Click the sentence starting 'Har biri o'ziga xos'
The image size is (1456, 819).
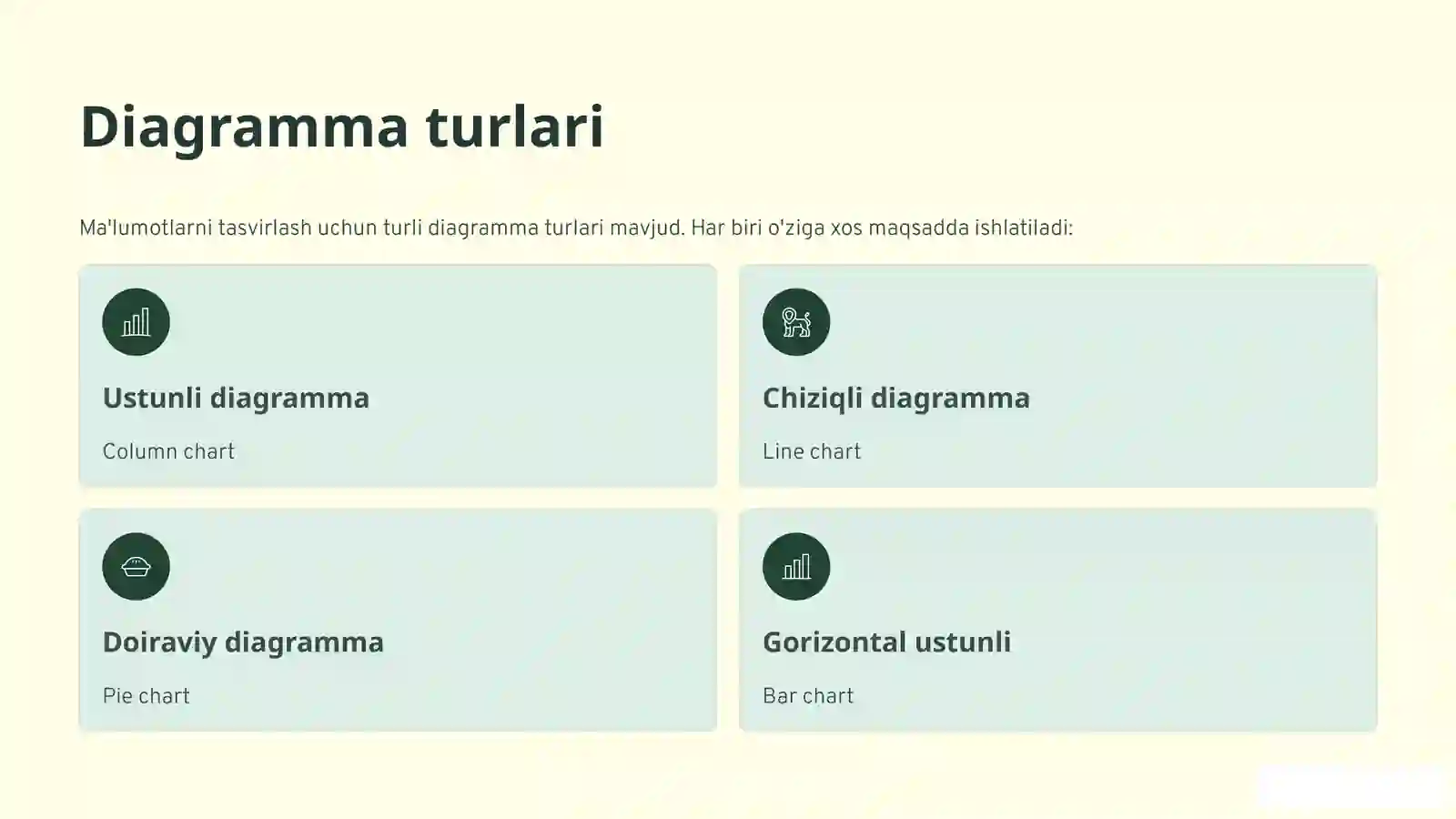tap(881, 227)
